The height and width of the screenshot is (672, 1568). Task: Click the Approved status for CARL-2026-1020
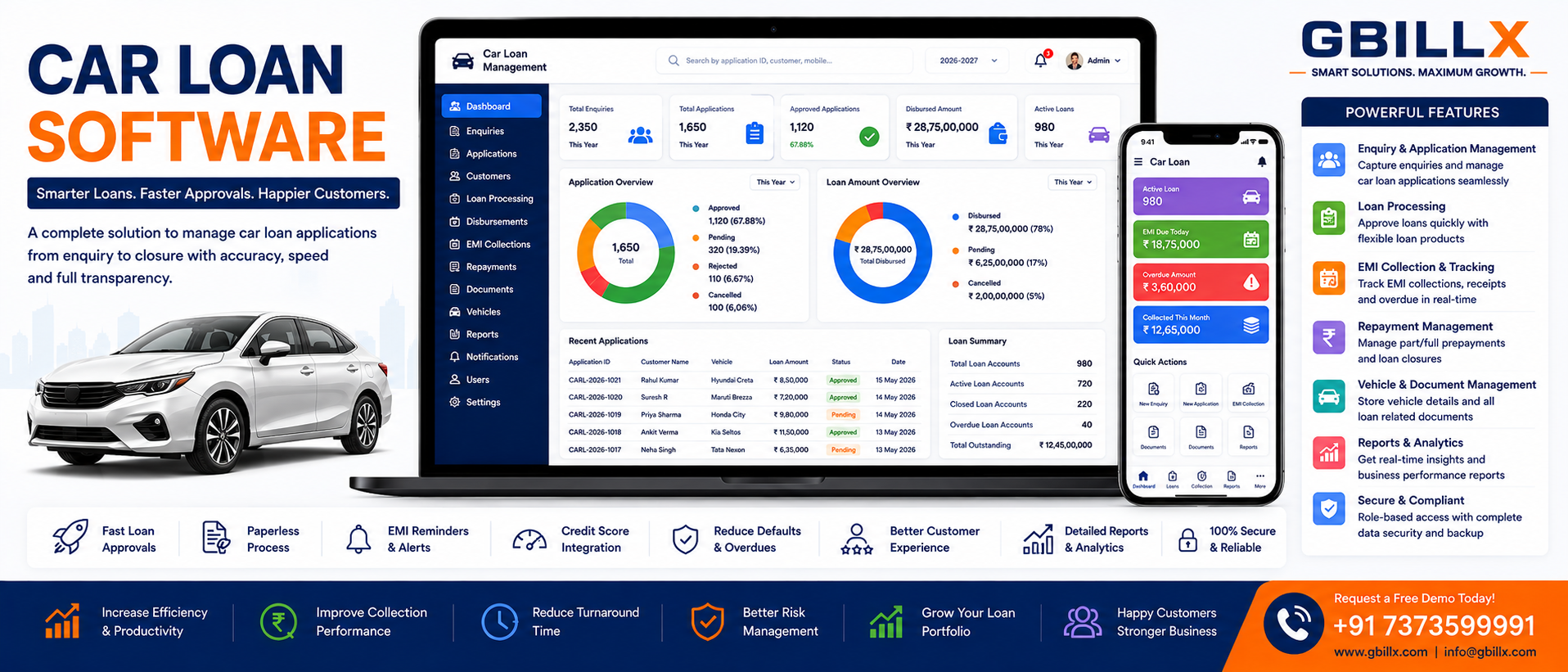[x=843, y=398]
